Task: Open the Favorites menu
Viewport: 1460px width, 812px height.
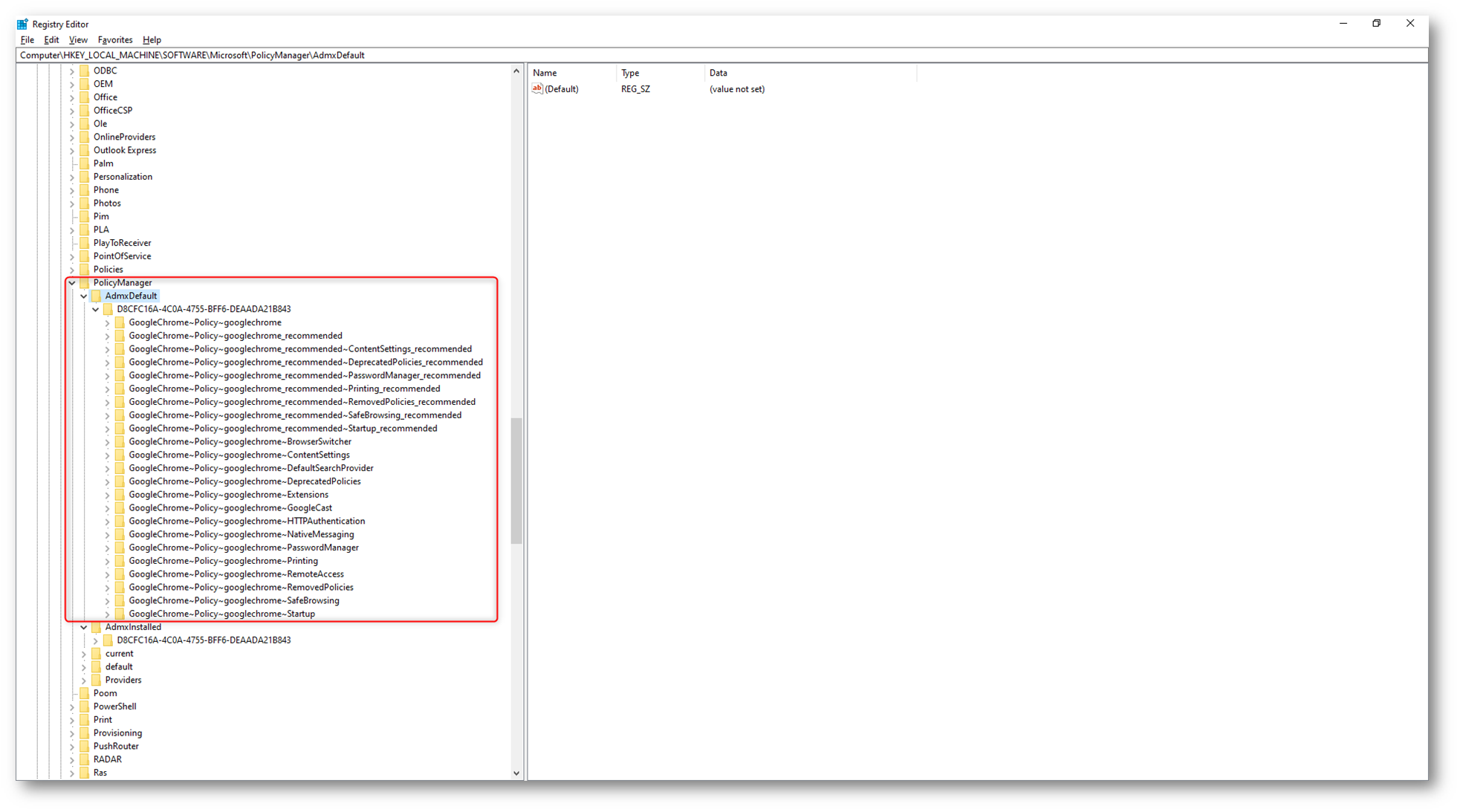Action: tap(115, 40)
